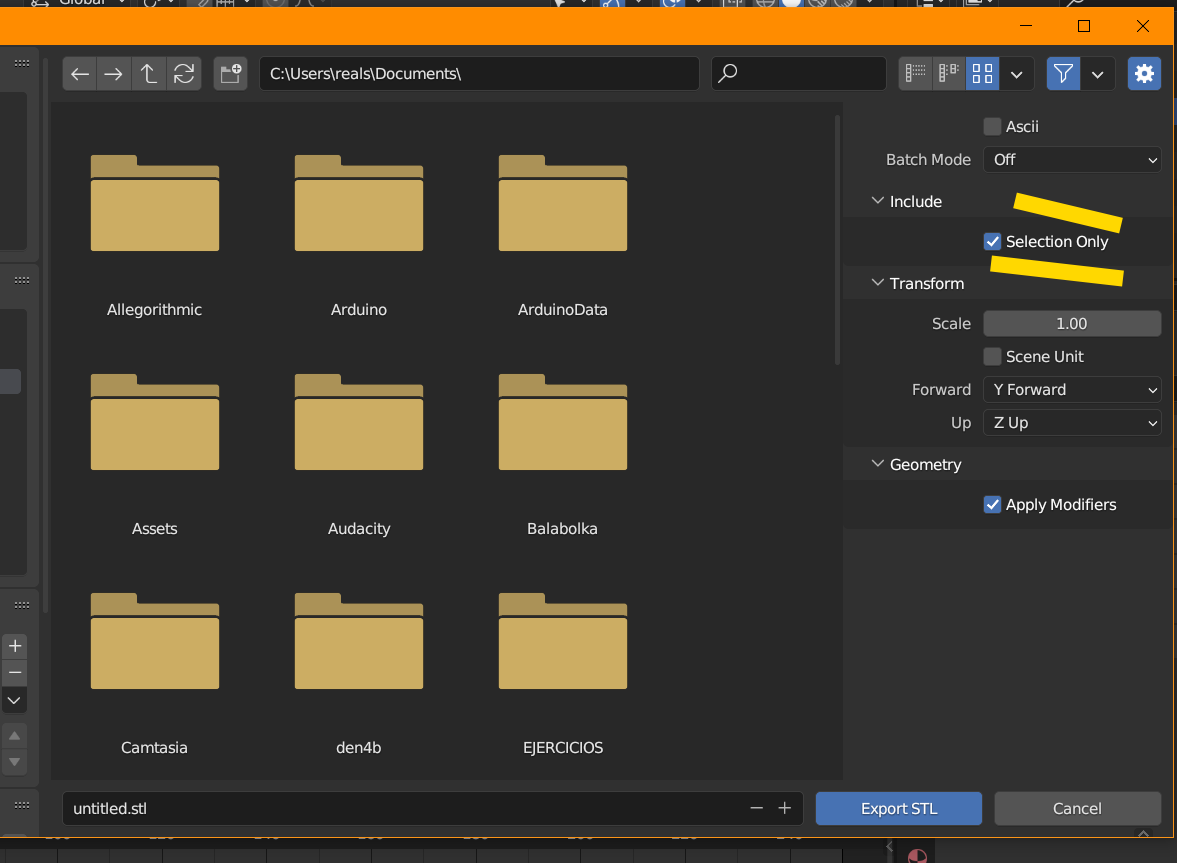Image resolution: width=1177 pixels, height=863 pixels.
Task: Uncheck Selection Only option
Action: point(992,242)
